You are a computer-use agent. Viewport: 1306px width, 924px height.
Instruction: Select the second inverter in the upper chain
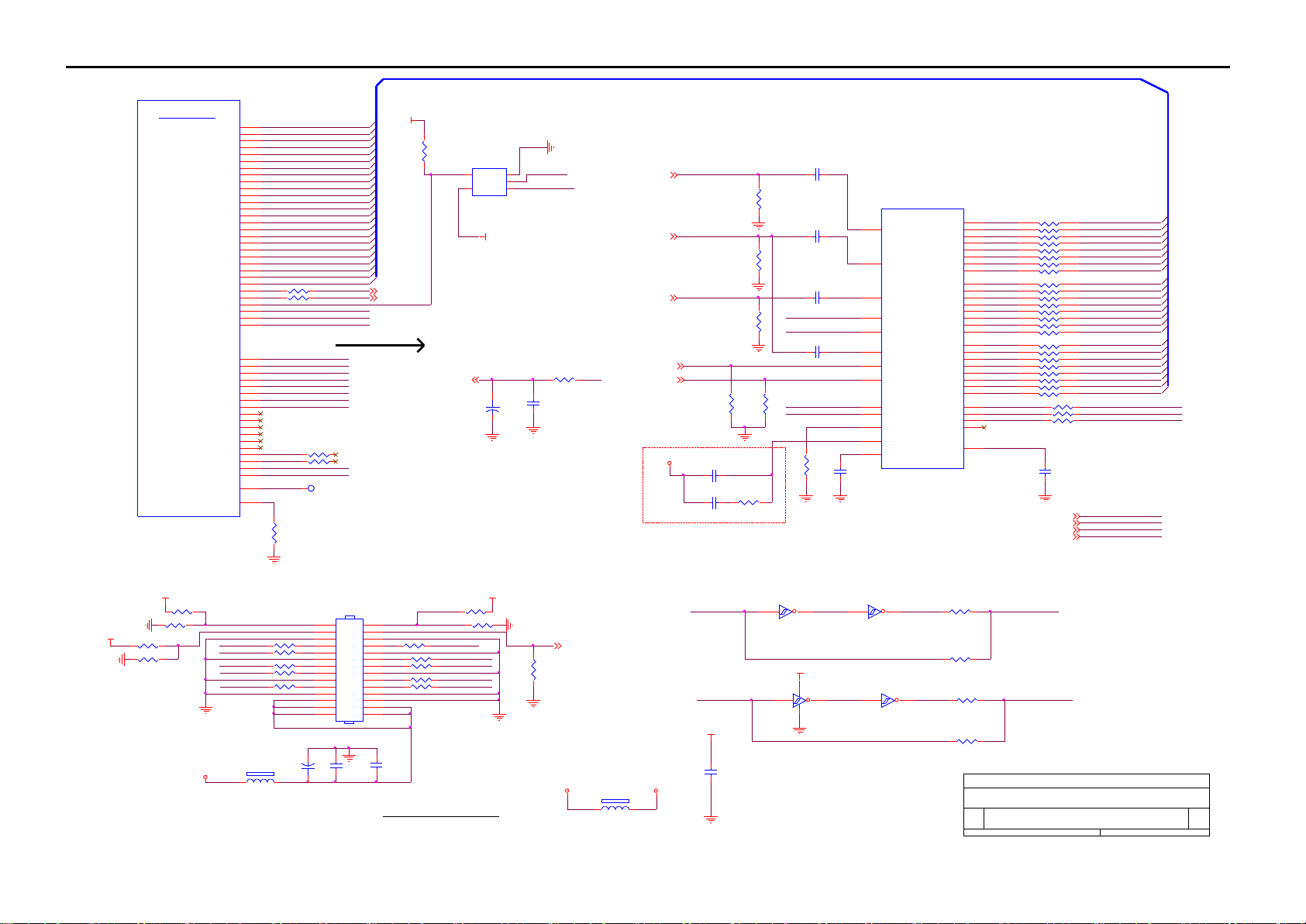click(x=875, y=612)
